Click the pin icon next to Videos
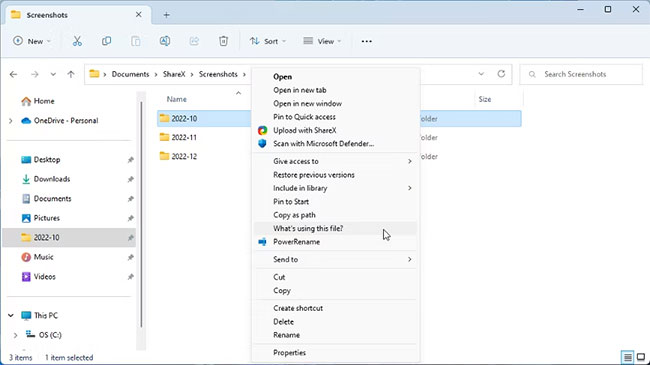 click(131, 277)
